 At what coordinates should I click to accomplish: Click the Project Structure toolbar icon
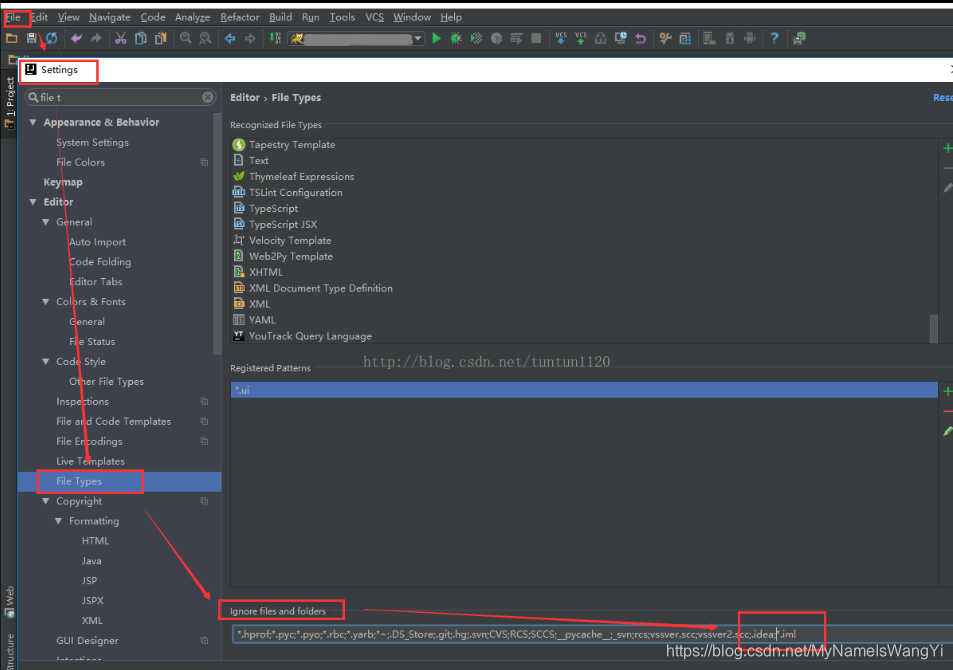pyautogui.click(x=685, y=38)
